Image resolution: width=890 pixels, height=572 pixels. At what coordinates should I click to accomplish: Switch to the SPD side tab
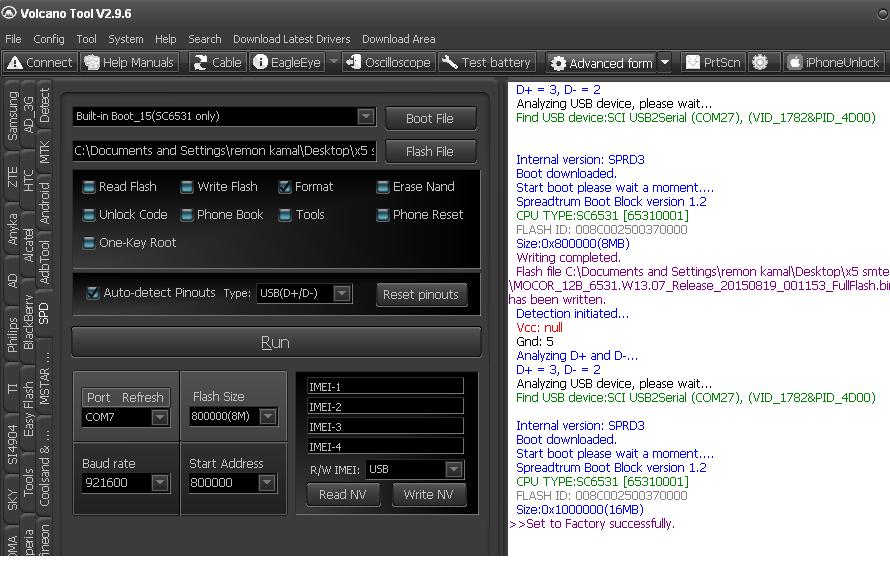click(44, 313)
